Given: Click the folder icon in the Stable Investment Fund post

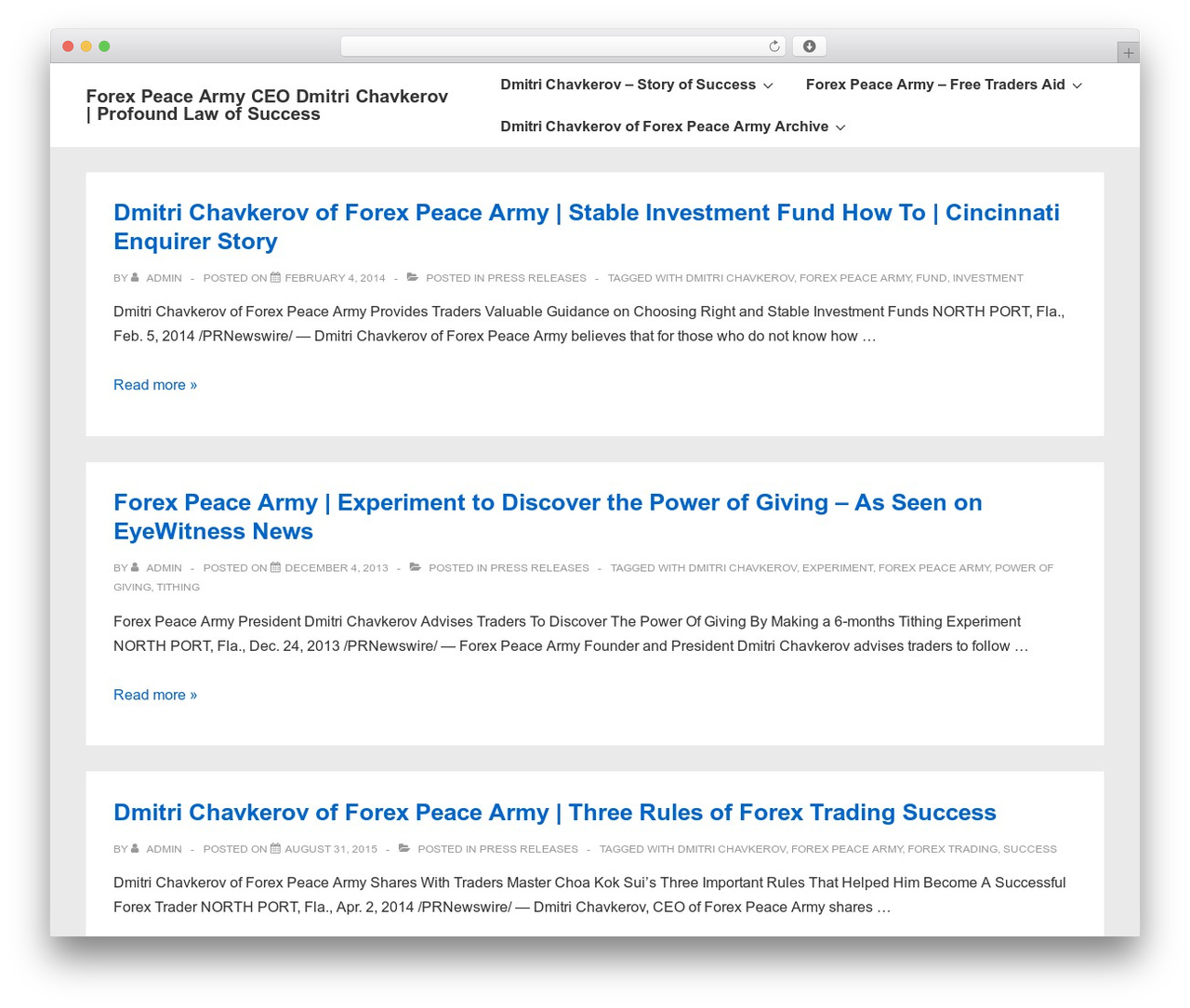Looking at the screenshot, I should [x=413, y=277].
